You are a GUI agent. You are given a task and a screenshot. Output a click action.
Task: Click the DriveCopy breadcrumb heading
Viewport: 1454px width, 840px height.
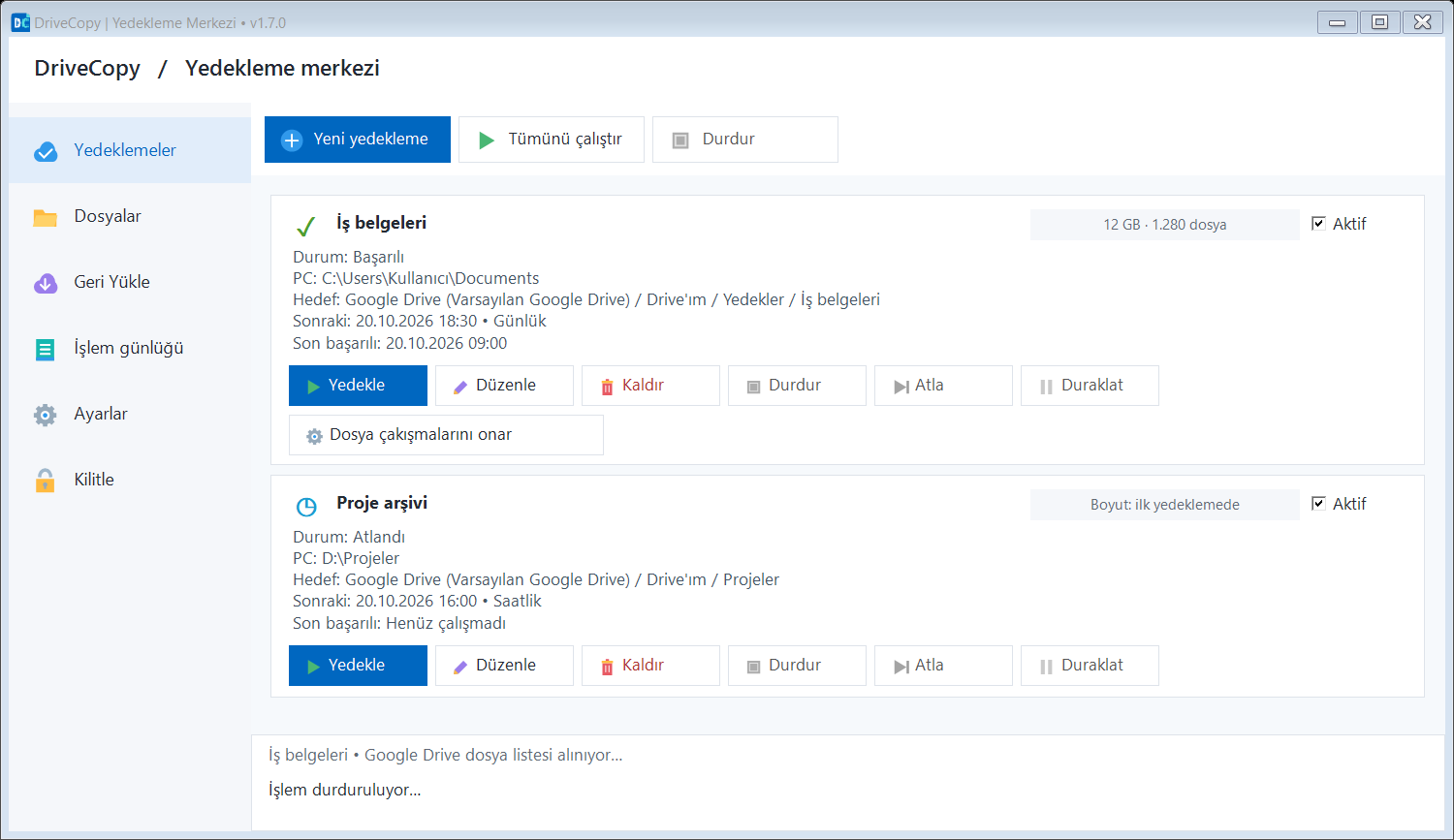(x=87, y=69)
